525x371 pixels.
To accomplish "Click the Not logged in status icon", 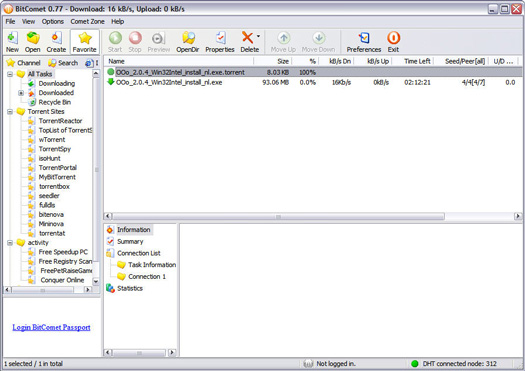I will click(x=308, y=364).
